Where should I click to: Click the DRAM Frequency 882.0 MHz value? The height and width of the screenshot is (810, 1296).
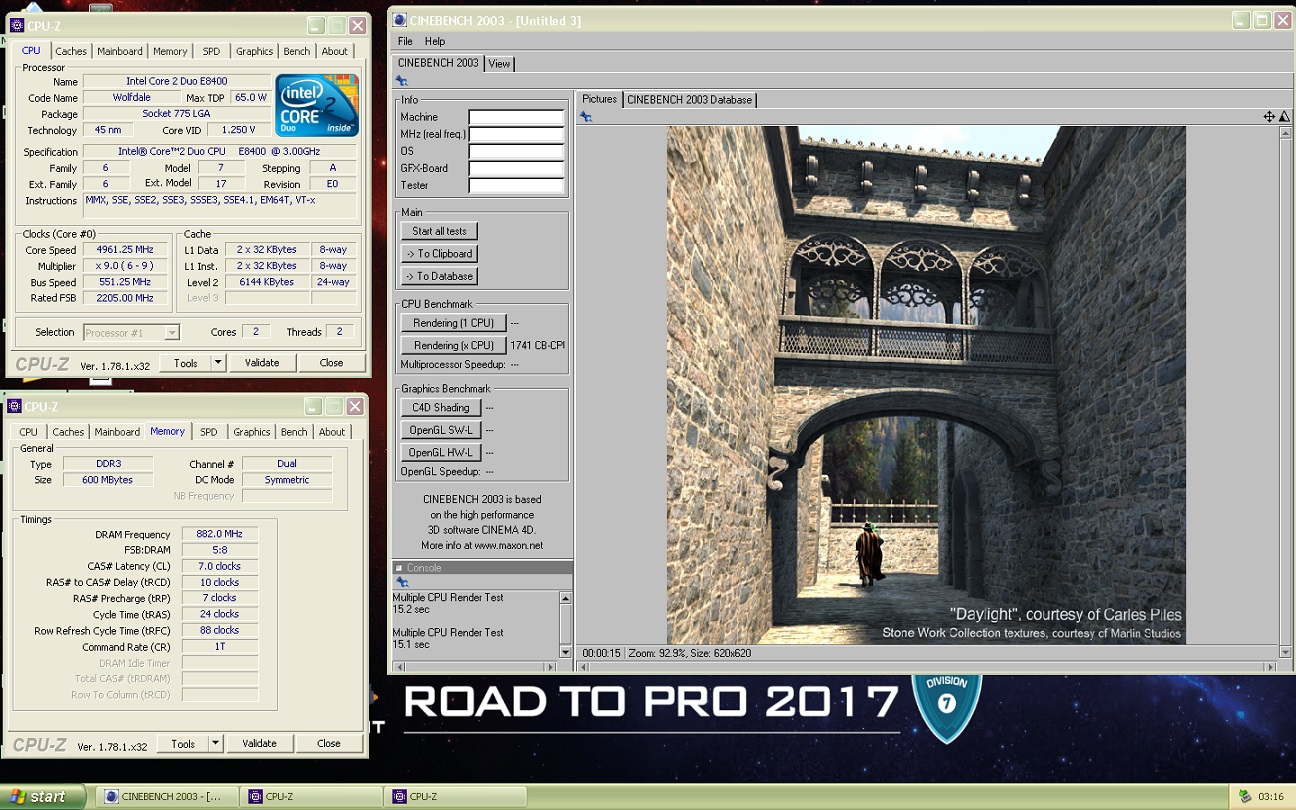point(220,534)
